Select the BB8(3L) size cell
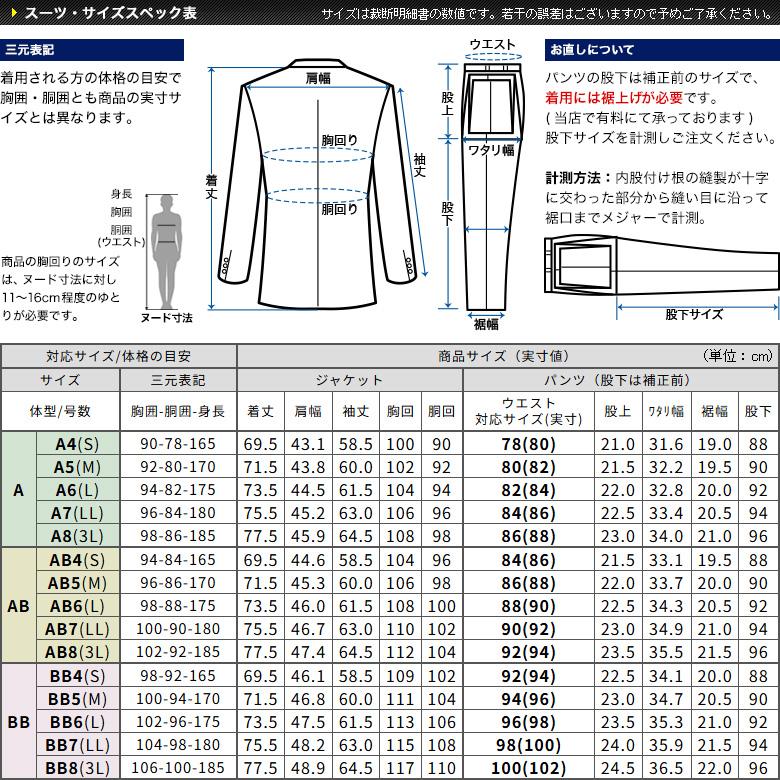The height and width of the screenshot is (780, 780). click(78, 767)
